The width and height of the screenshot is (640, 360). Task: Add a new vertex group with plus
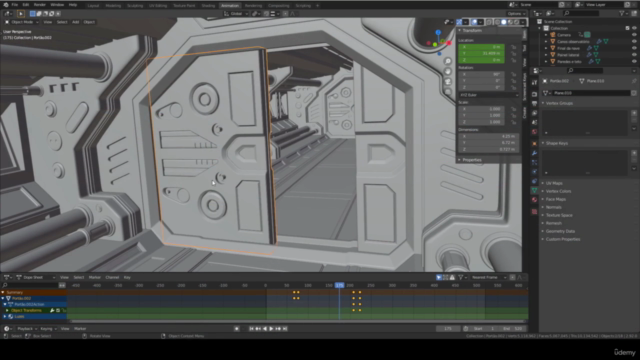(x=634, y=113)
